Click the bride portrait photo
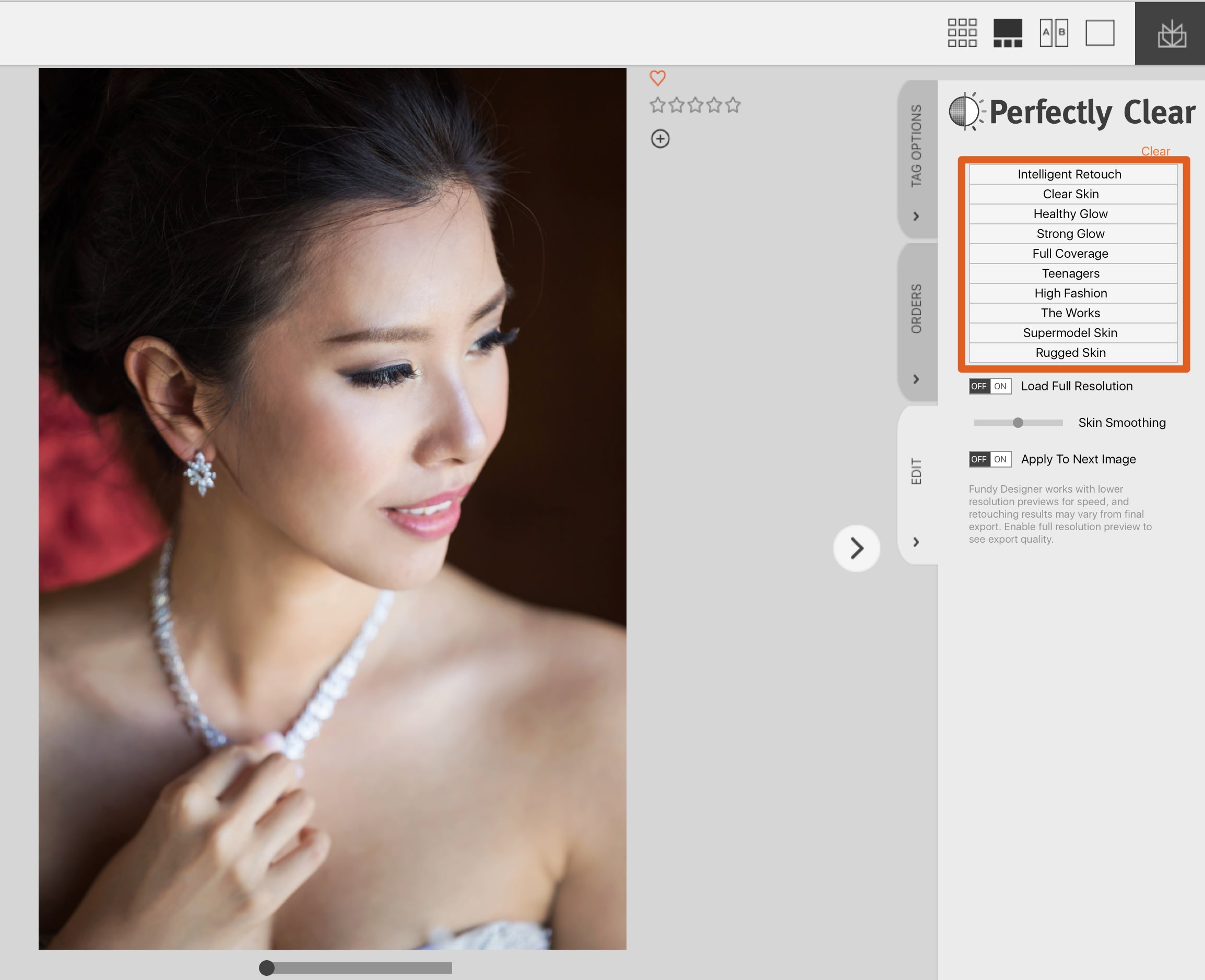 (332, 508)
